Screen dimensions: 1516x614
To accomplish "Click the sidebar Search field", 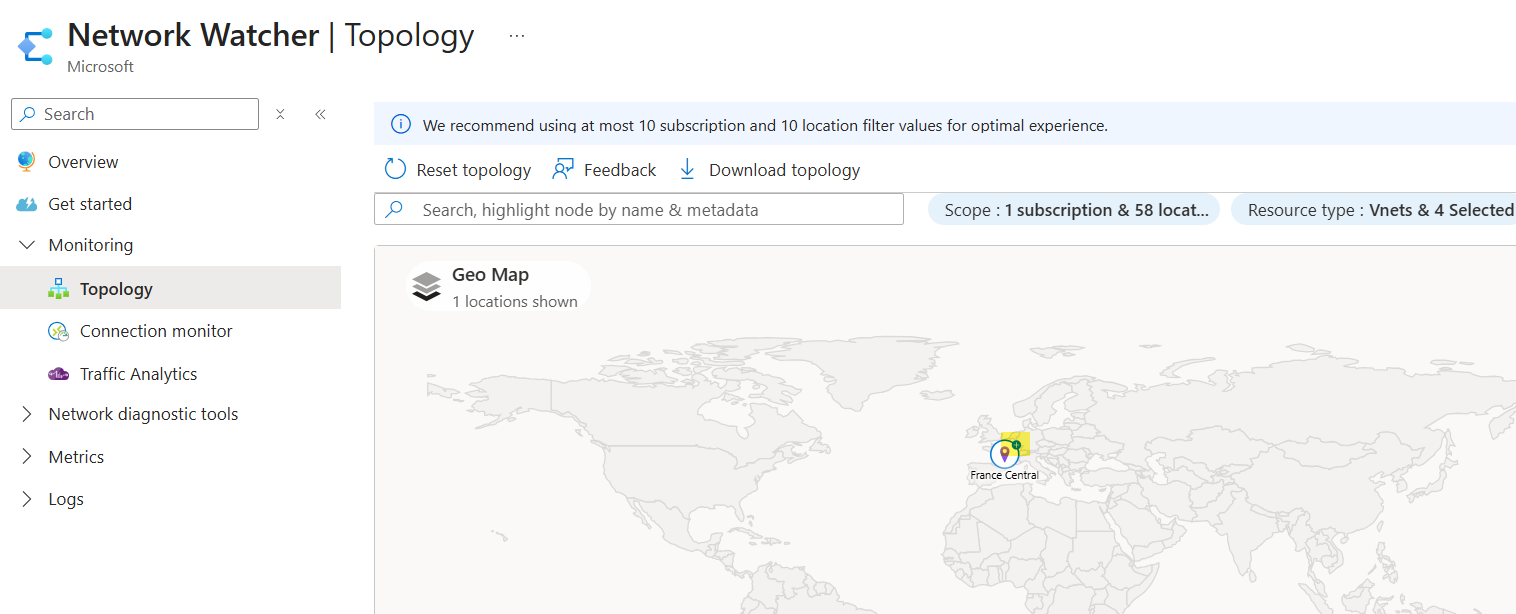I will [x=135, y=114].
